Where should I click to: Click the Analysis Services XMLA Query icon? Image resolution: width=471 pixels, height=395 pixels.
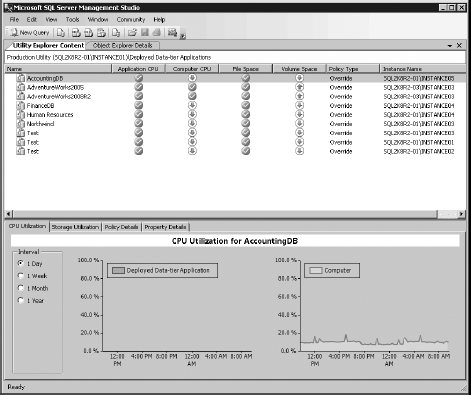coord(101,32)
